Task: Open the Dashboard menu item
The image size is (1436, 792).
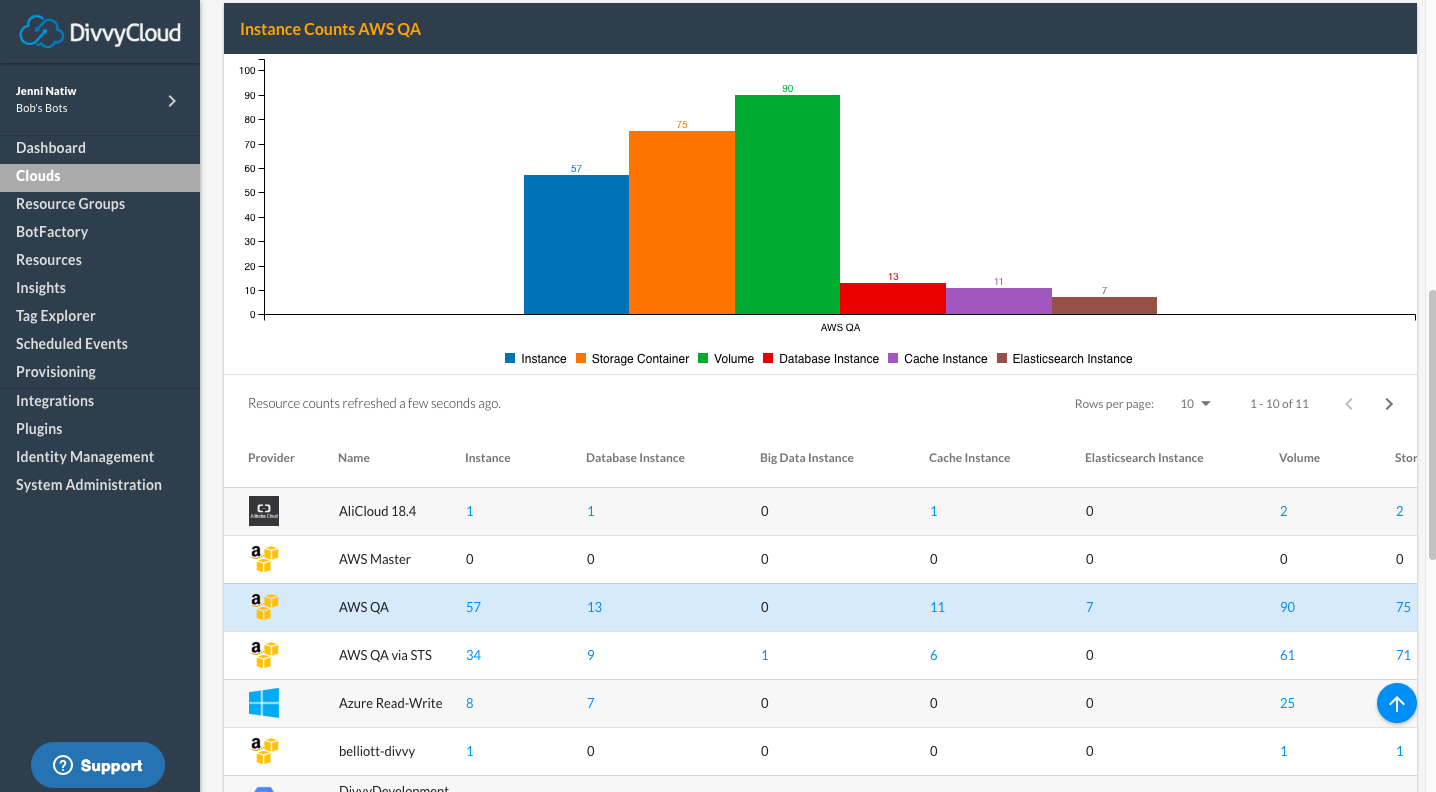Action: point(51,147)
